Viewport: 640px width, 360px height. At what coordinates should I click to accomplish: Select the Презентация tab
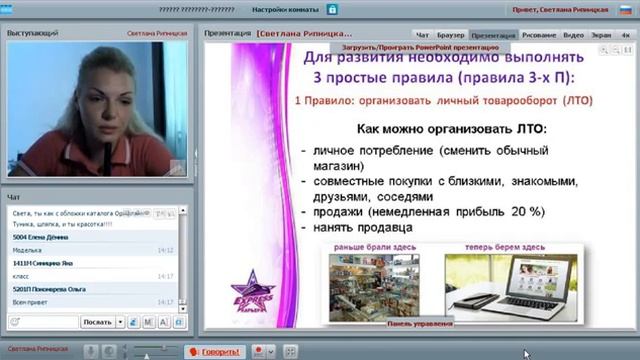pyautogui.click(x=493, y=35)
